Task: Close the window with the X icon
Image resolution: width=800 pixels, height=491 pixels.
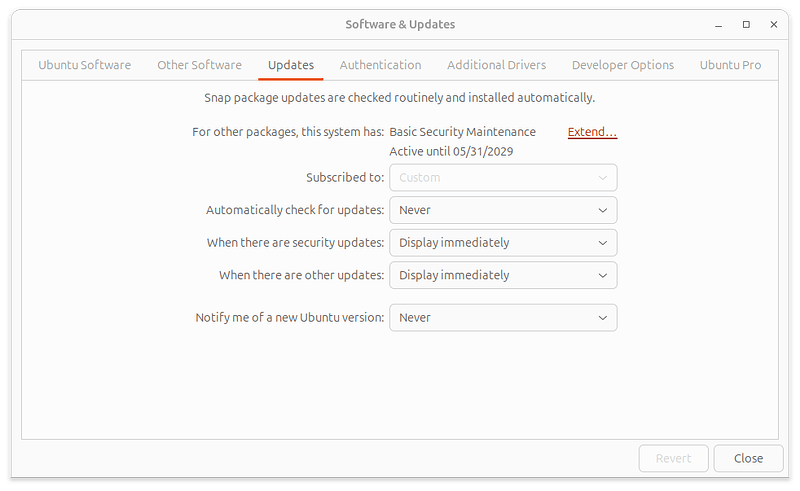Action: (x=774, y=24)
